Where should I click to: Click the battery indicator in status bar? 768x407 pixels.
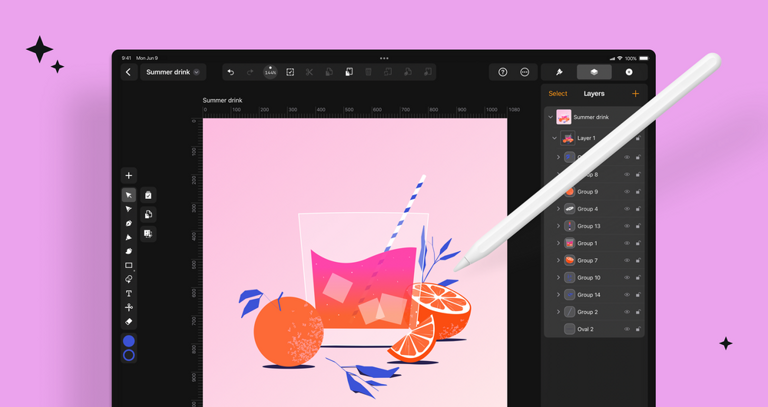(644, 58)
